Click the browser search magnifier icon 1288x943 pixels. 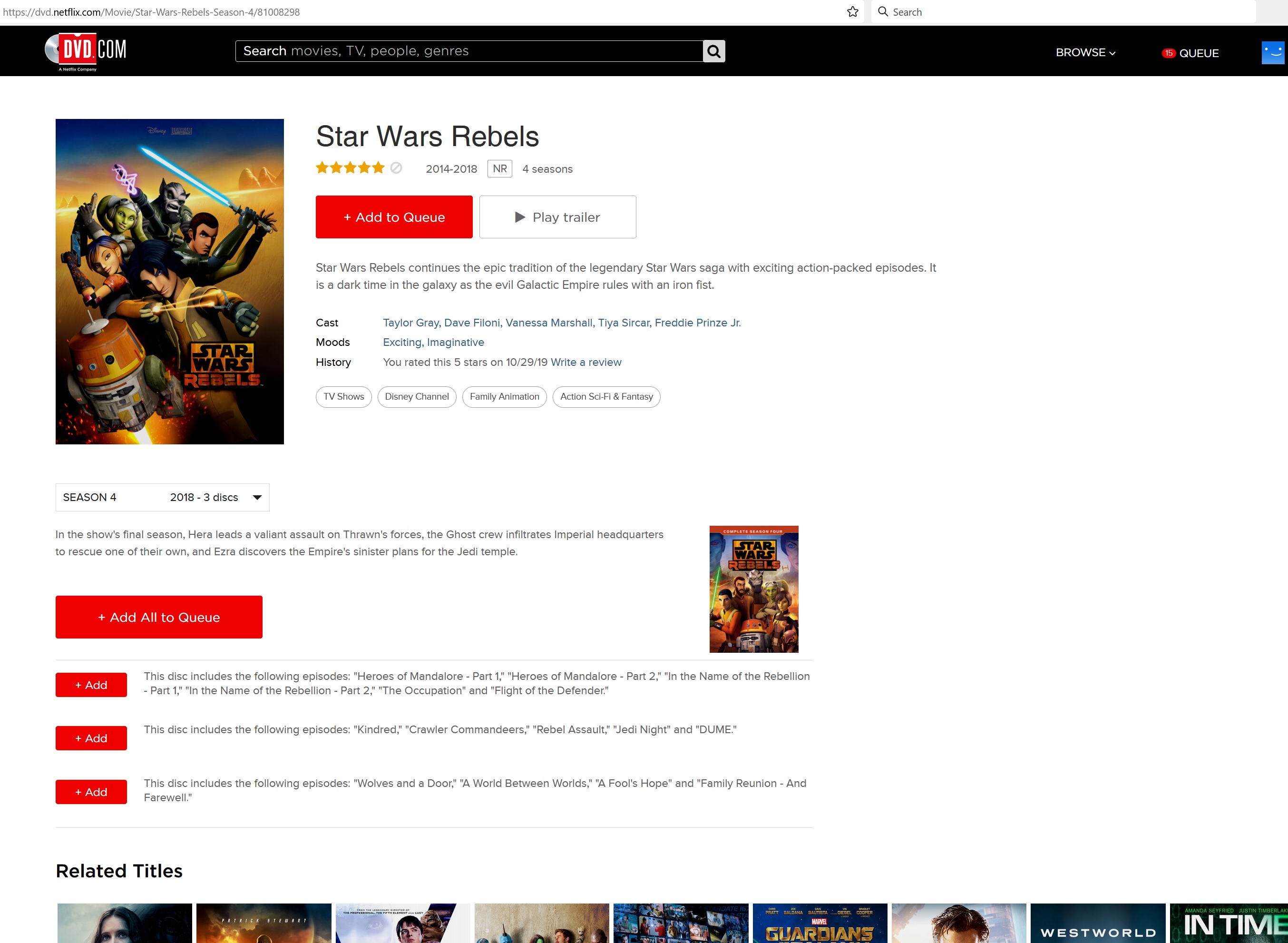[x=883, y=11]
